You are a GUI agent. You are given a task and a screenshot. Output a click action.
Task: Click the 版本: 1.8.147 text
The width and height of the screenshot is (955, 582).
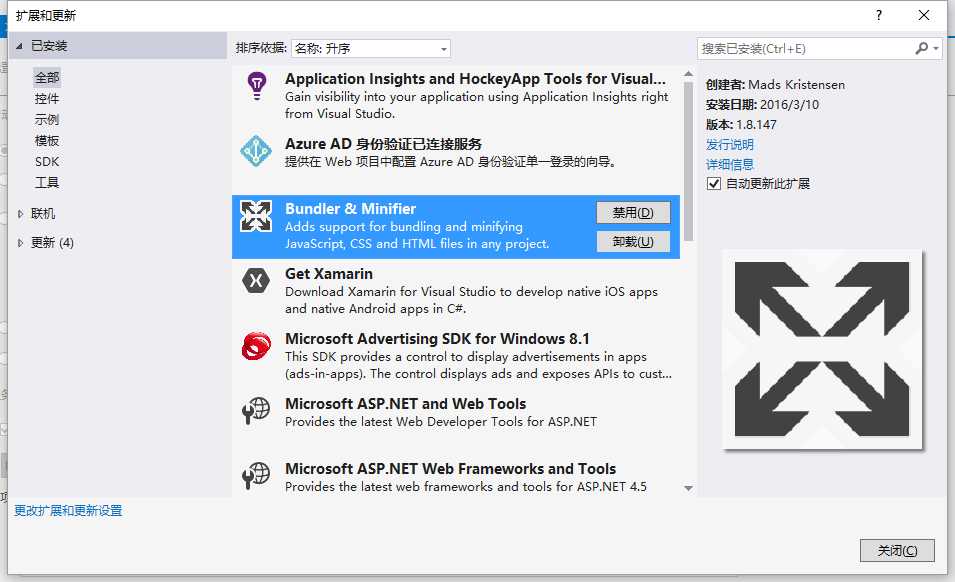pyautogui.click(x=741, y=125)
